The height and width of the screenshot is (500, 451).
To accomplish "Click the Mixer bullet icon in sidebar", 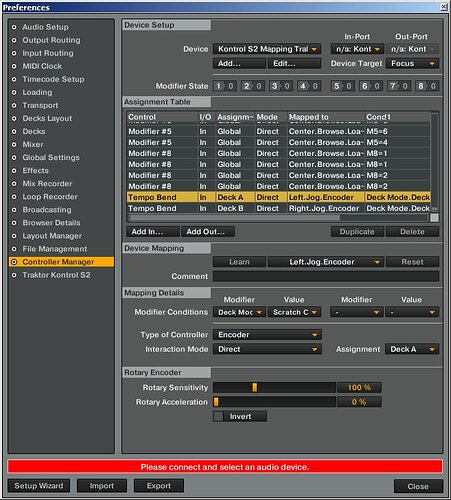I will tap(14, 144).
